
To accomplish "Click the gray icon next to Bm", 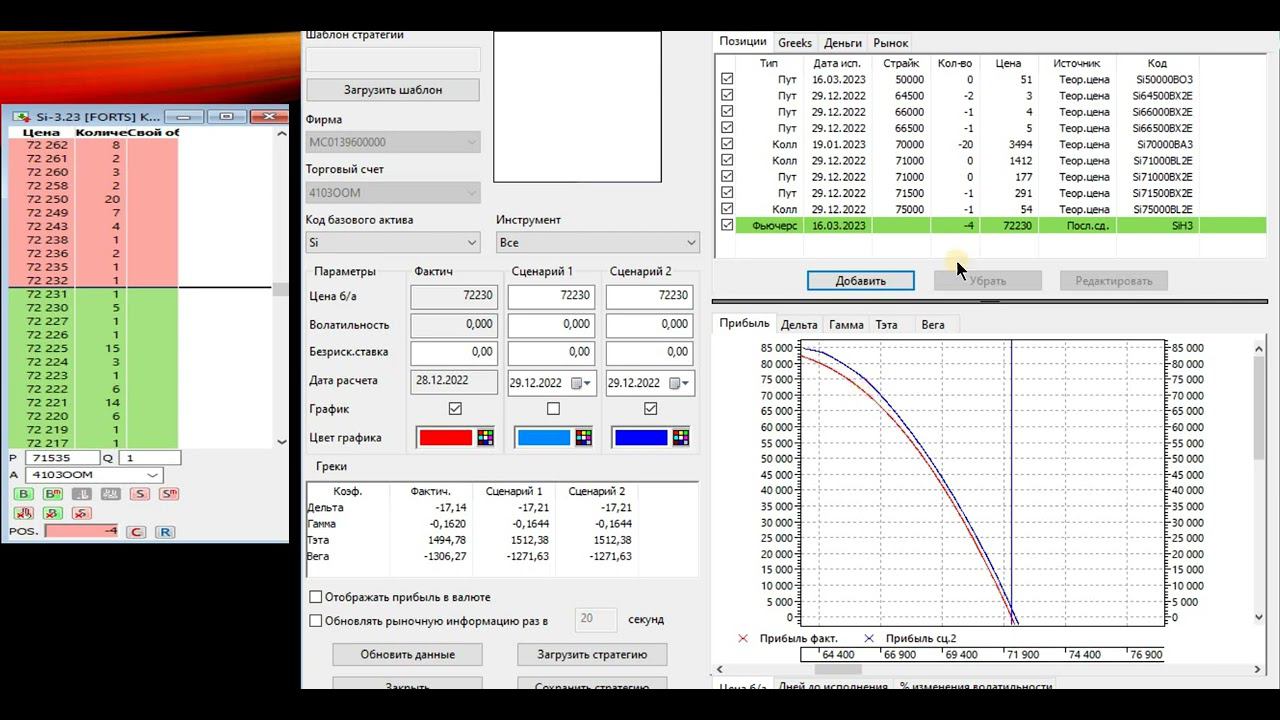I will click(x=82, y=494).
